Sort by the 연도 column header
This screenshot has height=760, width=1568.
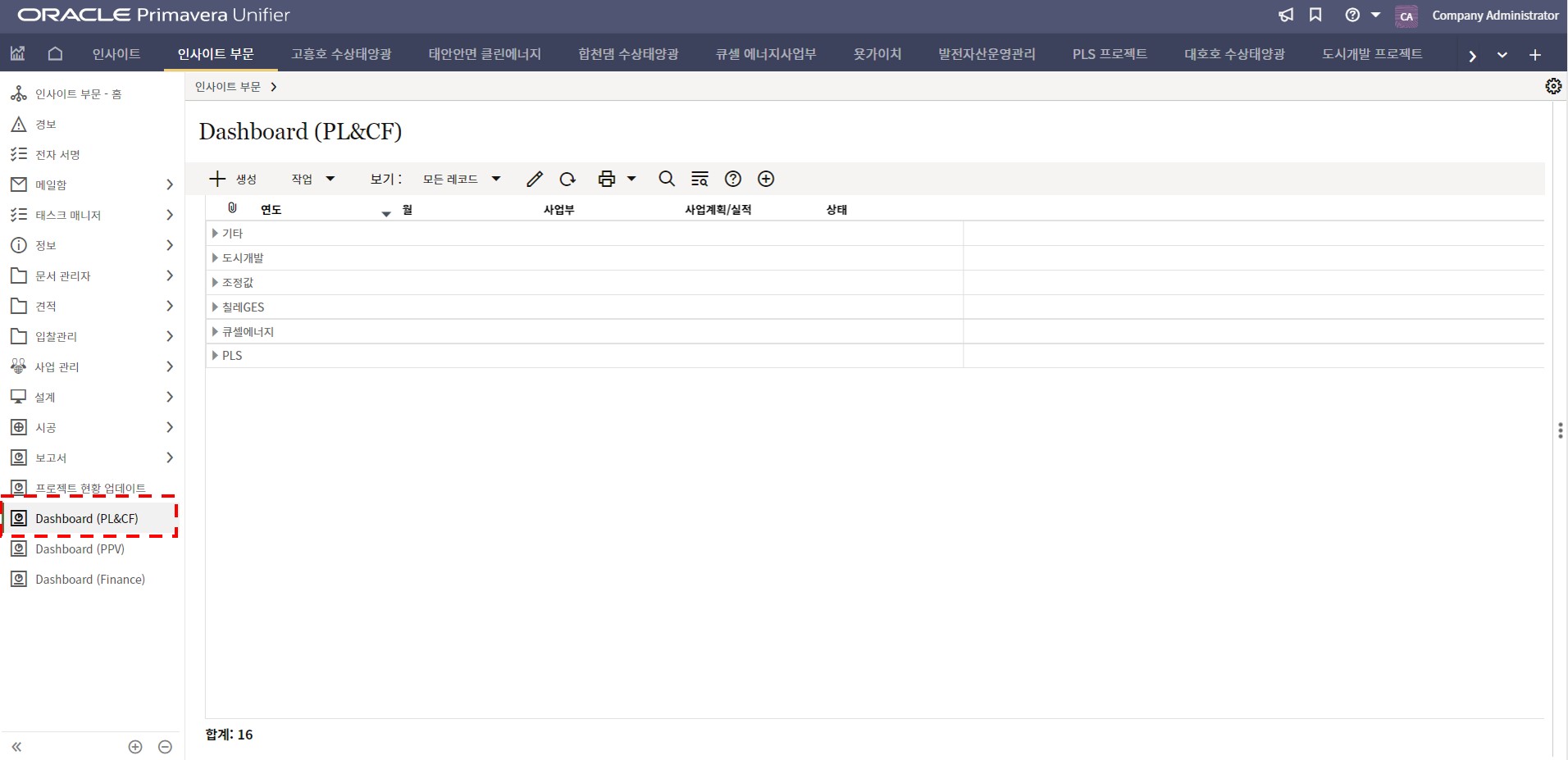pos(271,210)
